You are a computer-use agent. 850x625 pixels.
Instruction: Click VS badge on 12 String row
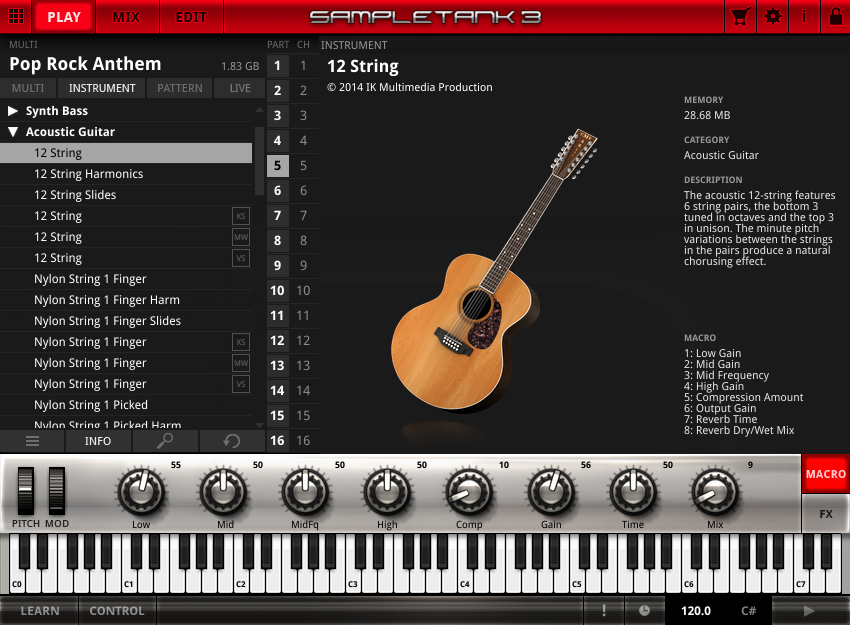tap(241, 258)
